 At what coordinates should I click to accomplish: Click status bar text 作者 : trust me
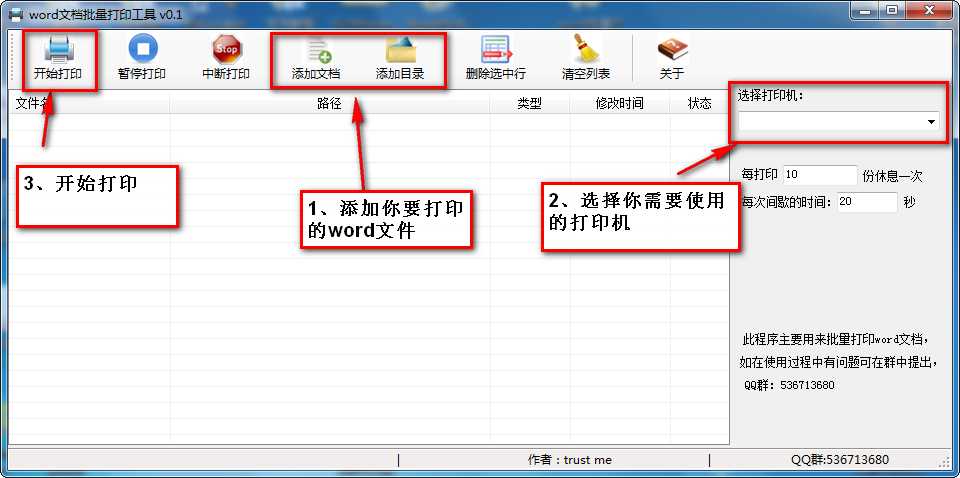pos(569,460)
